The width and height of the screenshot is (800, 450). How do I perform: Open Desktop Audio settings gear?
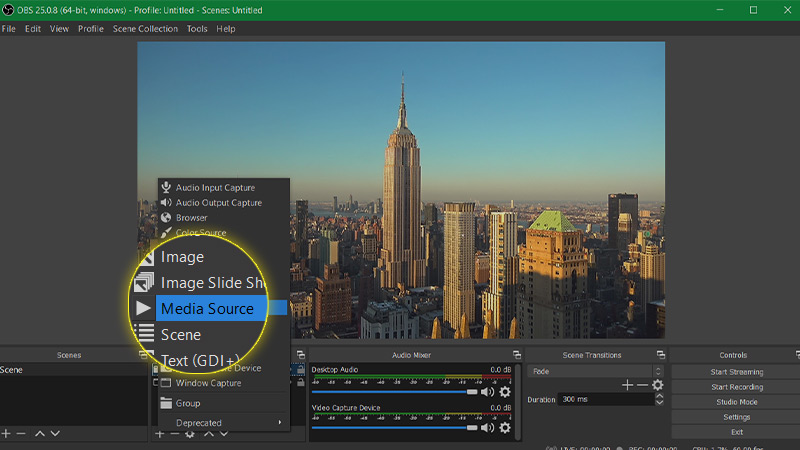pyautogui.click(x=505, y=392)
